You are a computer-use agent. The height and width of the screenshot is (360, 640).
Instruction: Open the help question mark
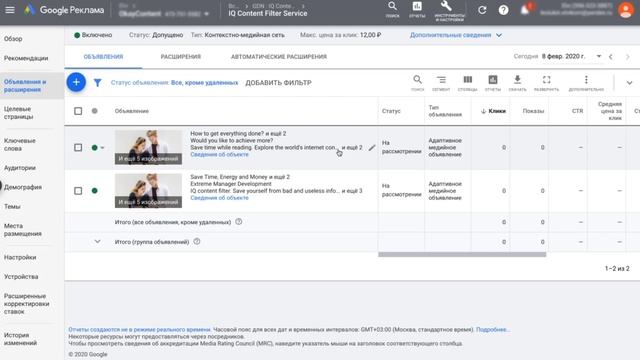(x=503, y=10)
